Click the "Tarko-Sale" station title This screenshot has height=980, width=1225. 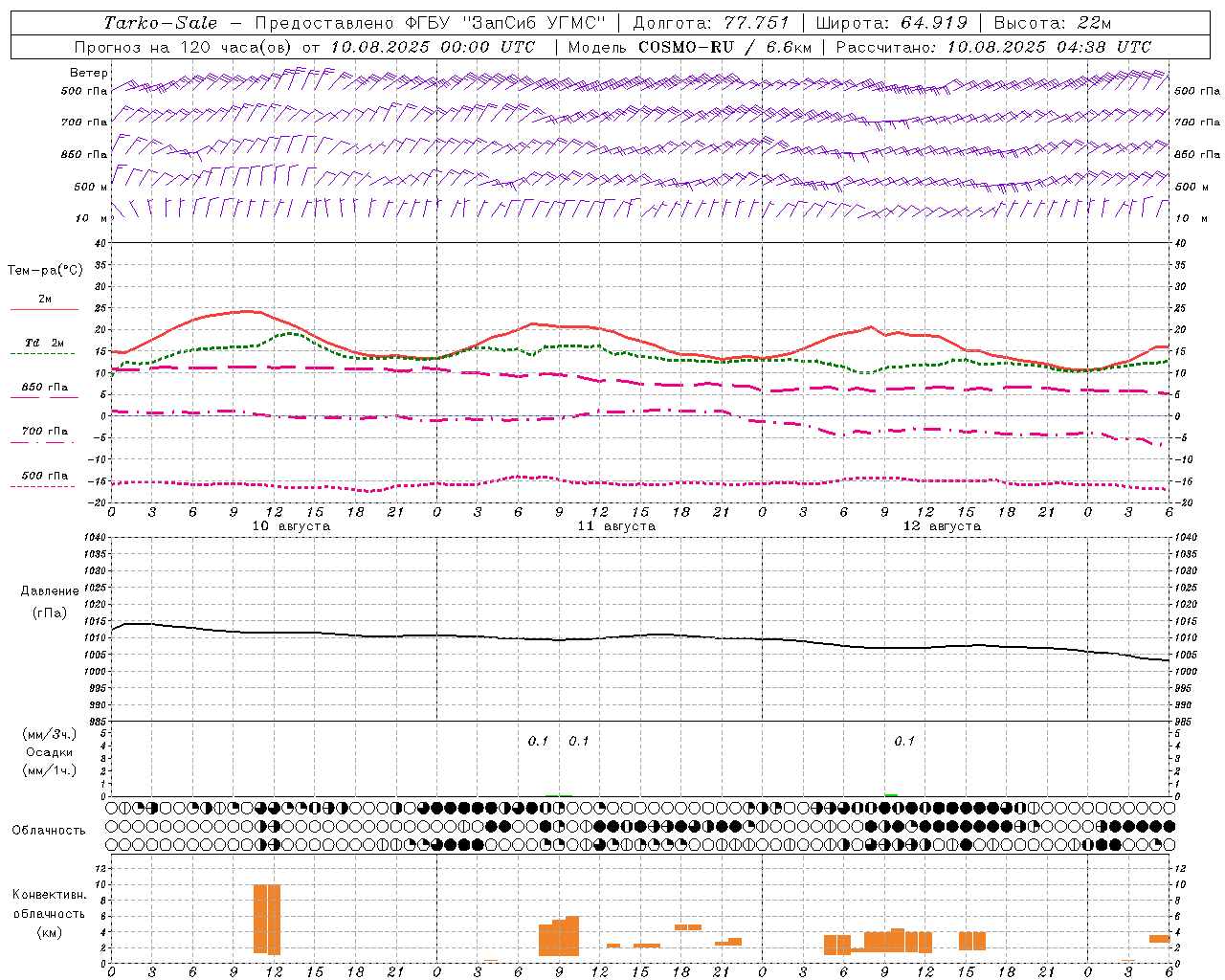161,23
